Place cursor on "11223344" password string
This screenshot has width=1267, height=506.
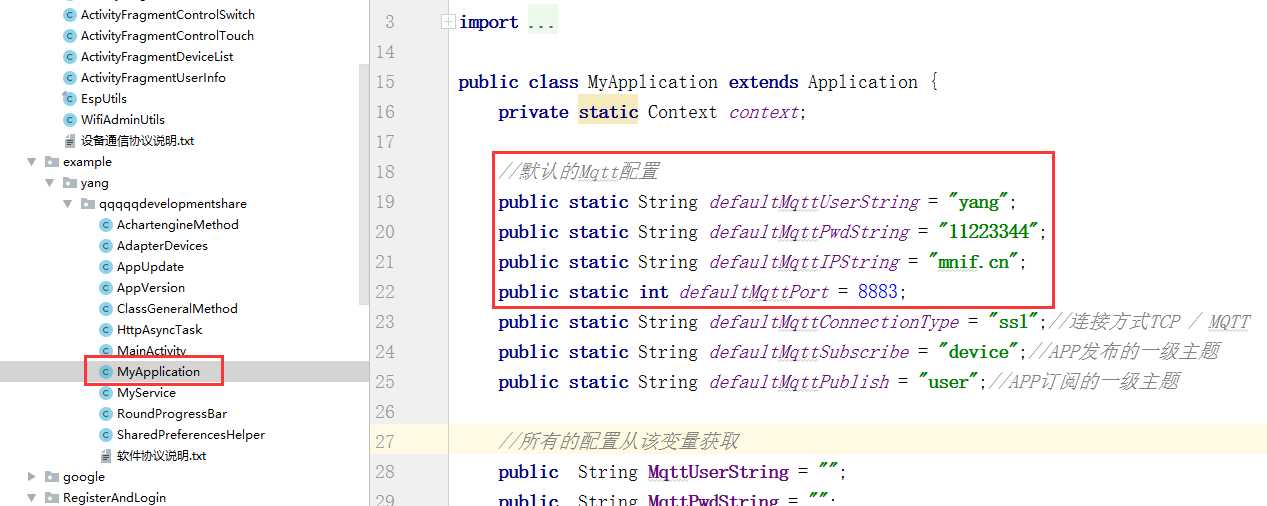pos(988,232)
